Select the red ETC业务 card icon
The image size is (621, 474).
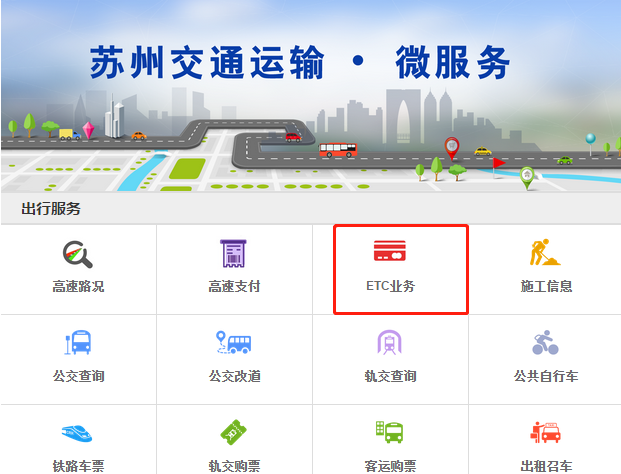[390, 250]
